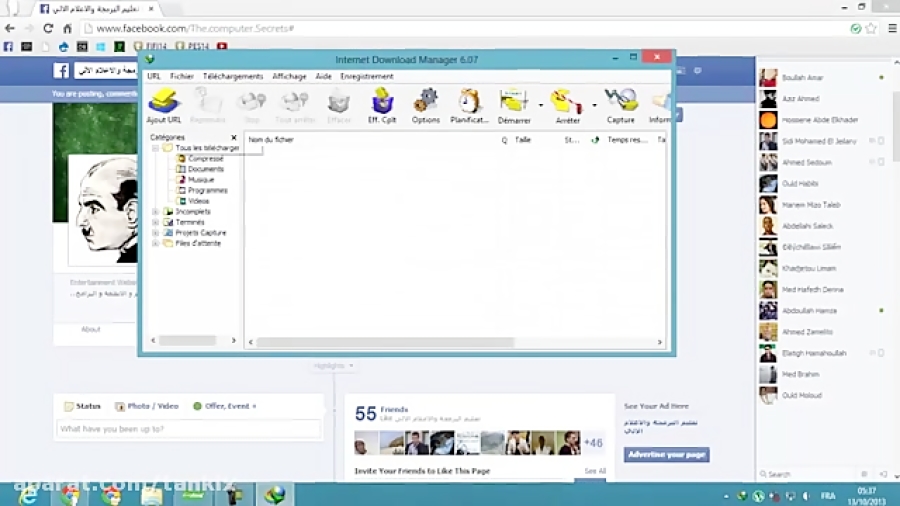Click the Démarrer queue icon
Screen dimensions: 900x506
[x=514, y=106]
